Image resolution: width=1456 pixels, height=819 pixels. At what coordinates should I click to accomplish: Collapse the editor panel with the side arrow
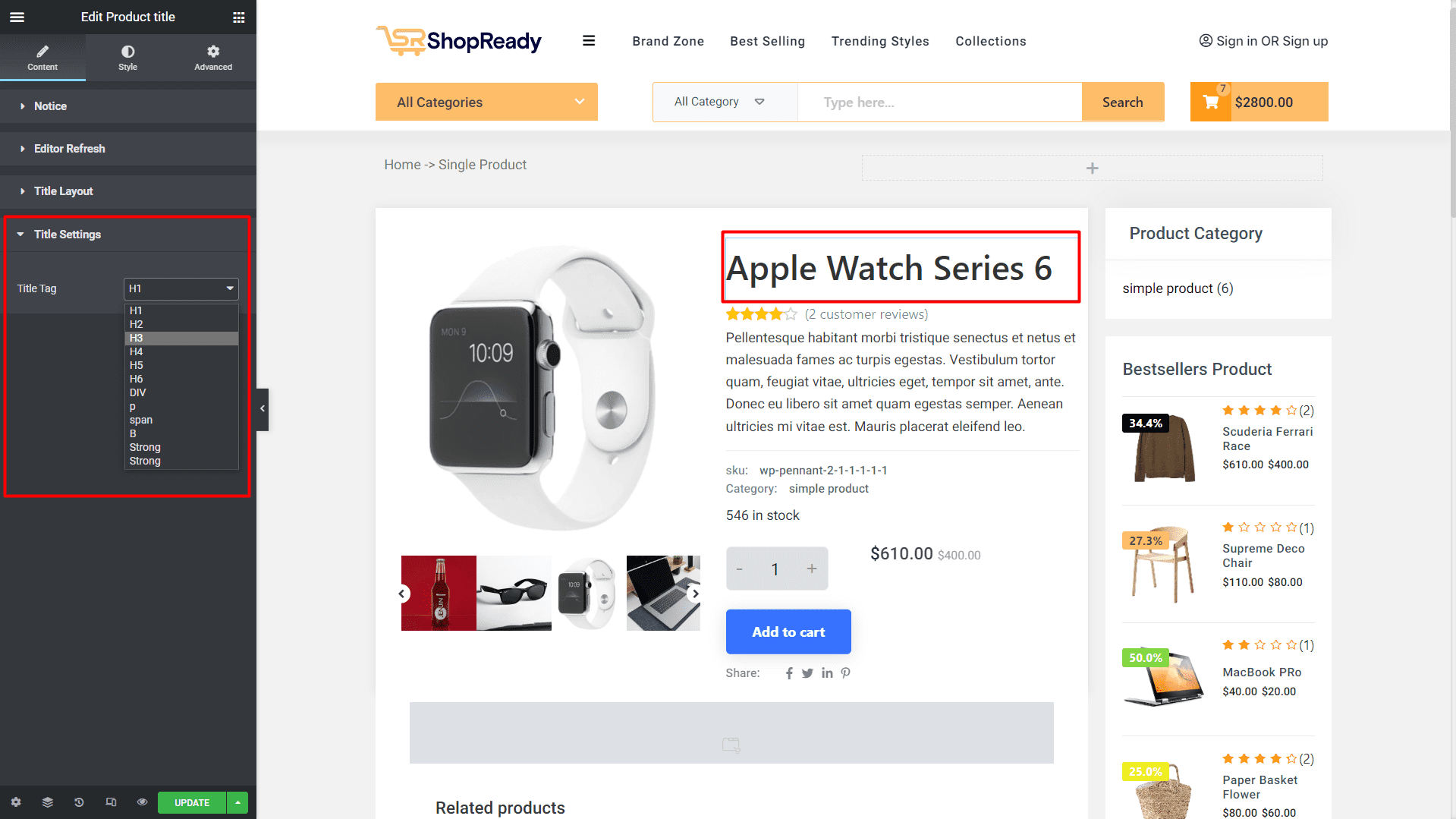(263, 409)
